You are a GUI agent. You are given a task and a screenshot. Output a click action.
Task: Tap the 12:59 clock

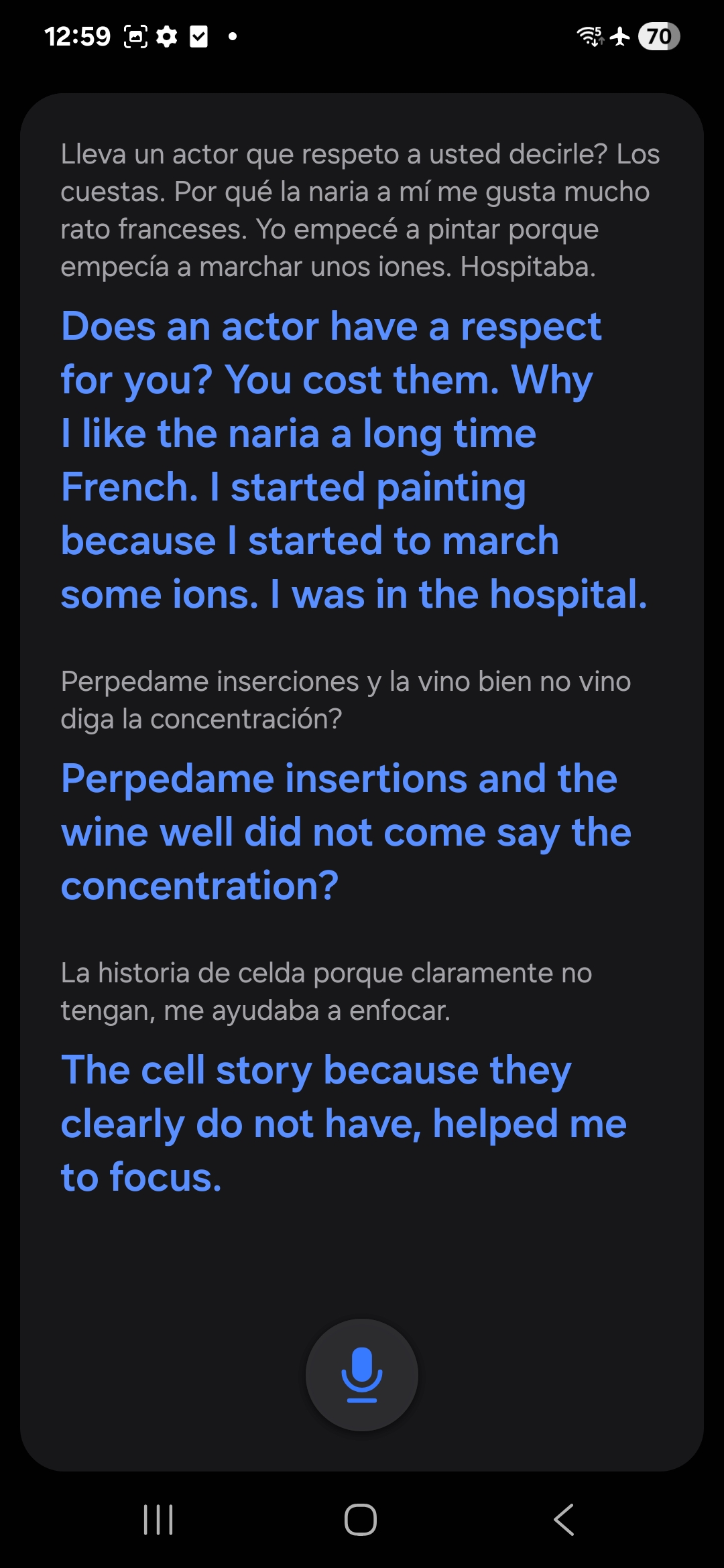pyautogui.click(x=77, y=36)
